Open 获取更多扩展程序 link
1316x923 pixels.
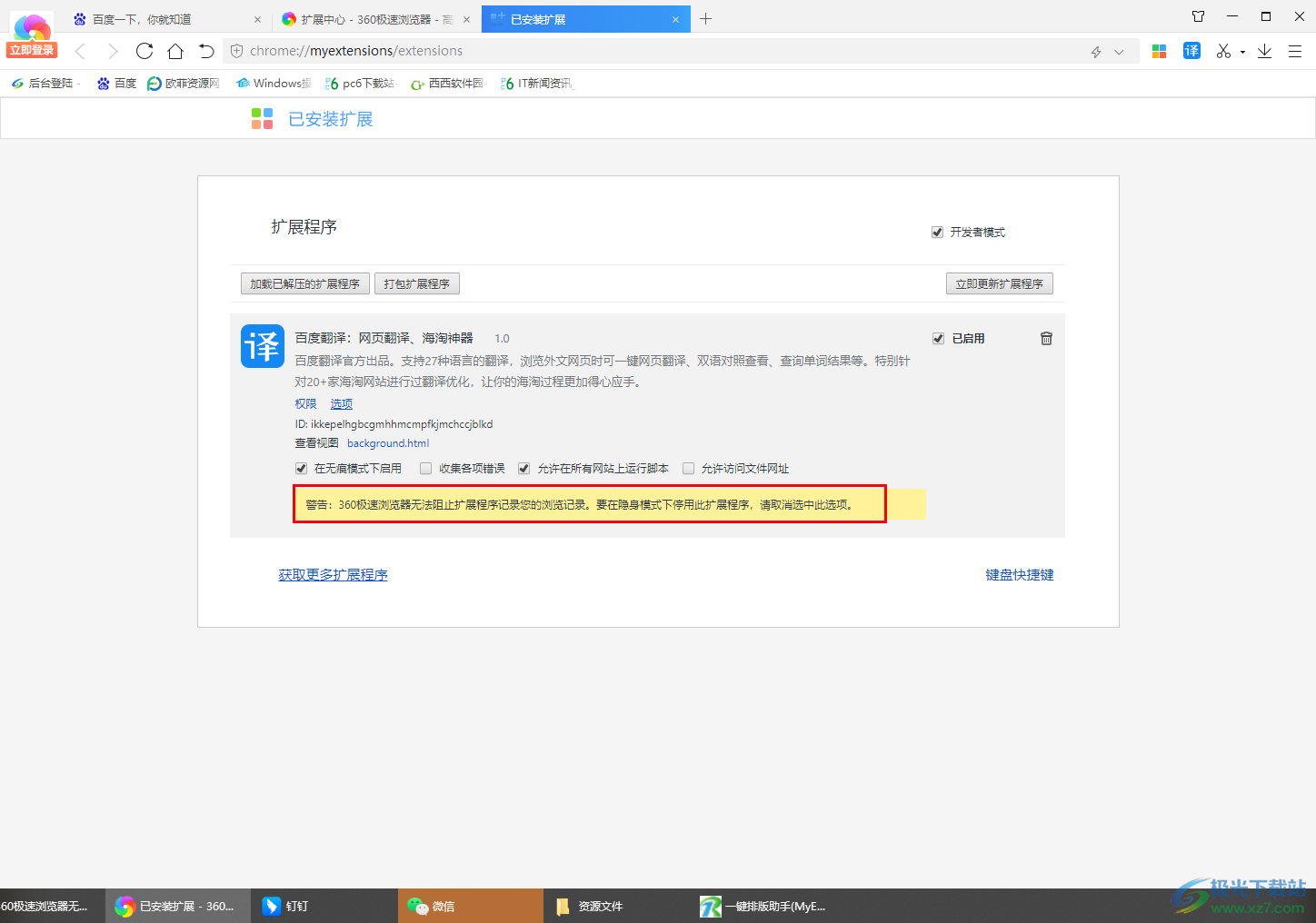tap(333, 575)
